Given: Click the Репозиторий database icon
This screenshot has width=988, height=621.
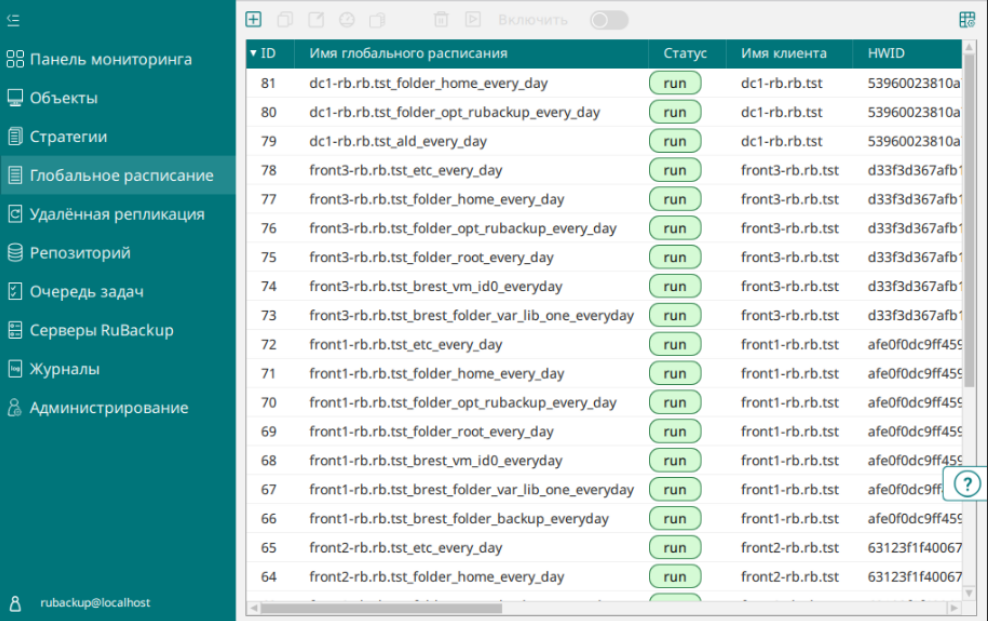Looking at the screenshot, I should [15, 253].
